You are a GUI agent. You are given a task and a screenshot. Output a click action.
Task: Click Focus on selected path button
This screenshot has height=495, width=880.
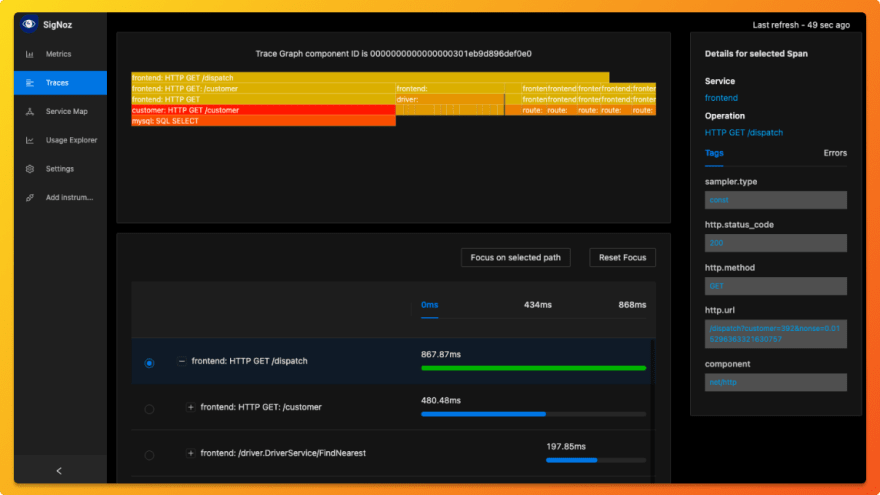point(515,258)
